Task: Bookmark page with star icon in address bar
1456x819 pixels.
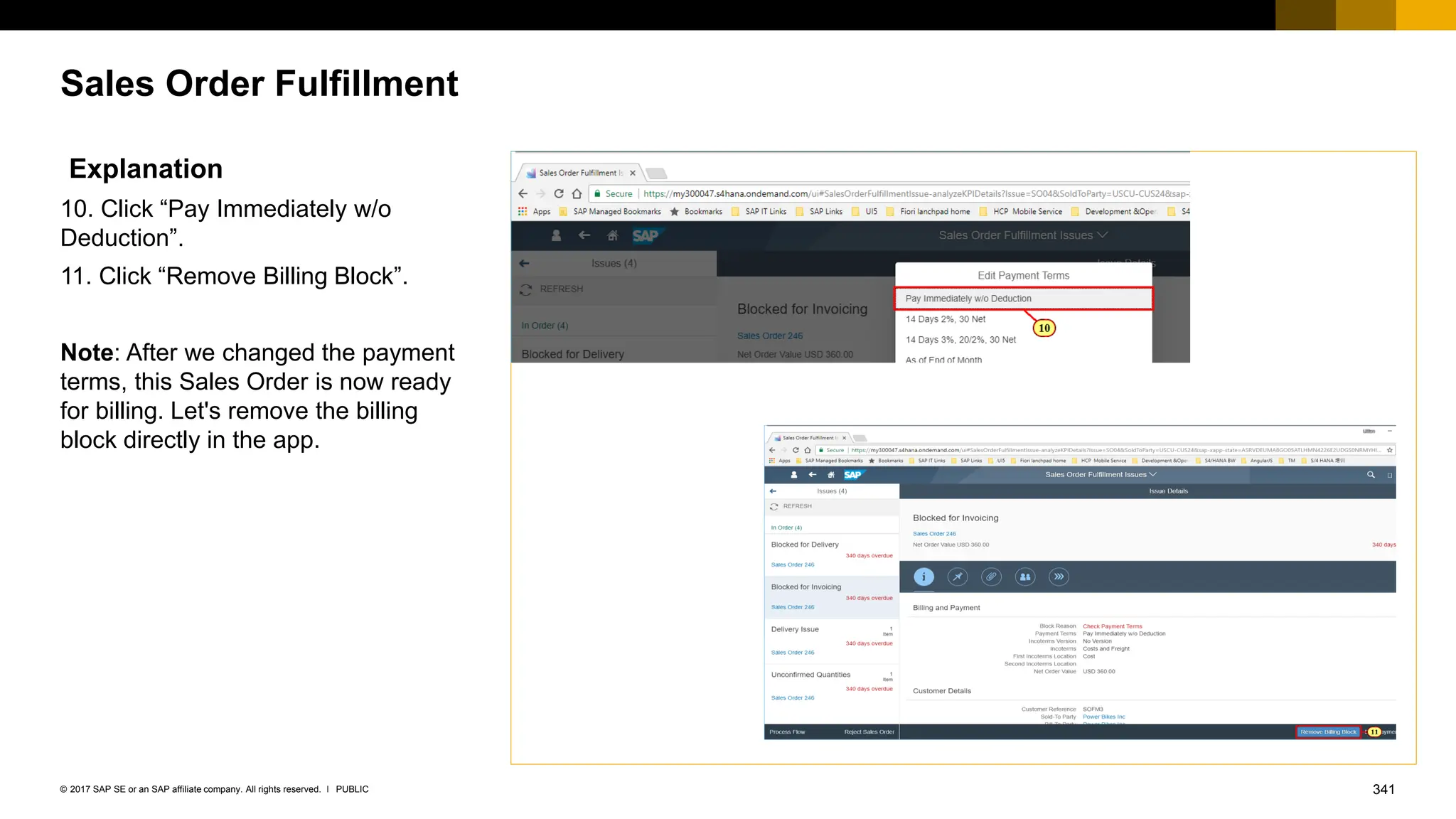Action: 1389,450
